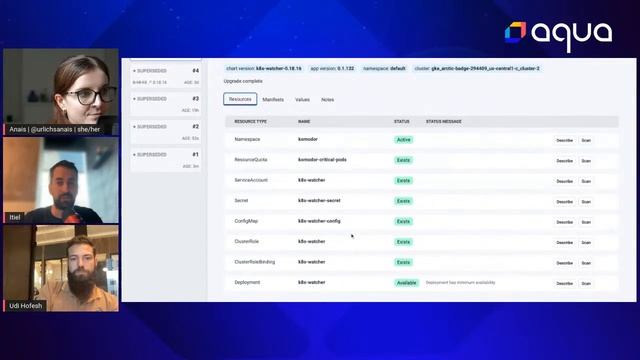Click the Available status badge for Deployment
The height and width of the screenshot is (360, 640).
(x=407, y=282)
